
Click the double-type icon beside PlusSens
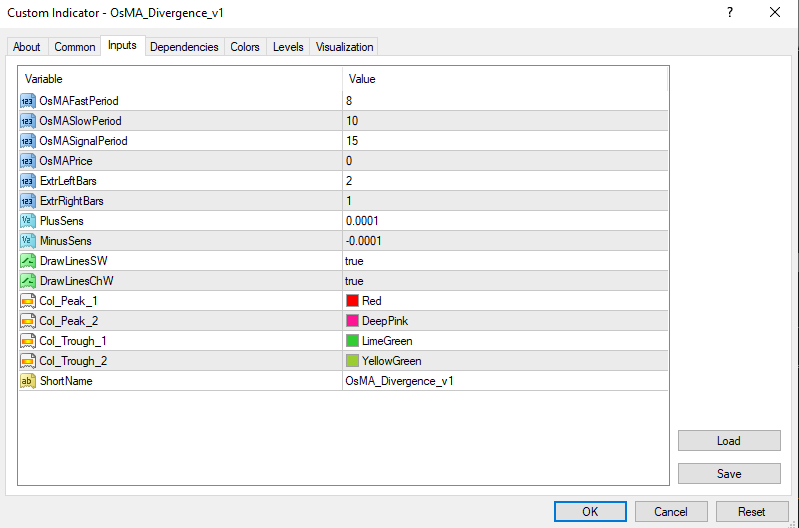[x=28, y=221]
